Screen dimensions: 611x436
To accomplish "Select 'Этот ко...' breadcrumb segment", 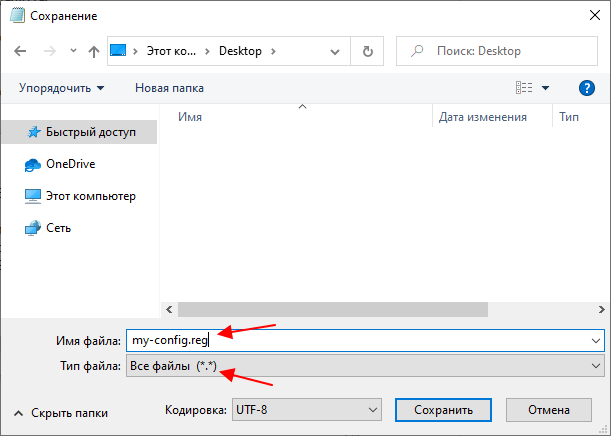I will pos(171,51).
